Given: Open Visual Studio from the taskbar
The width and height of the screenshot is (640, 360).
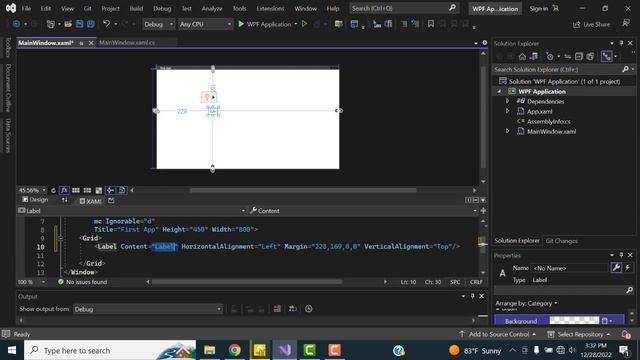Looking at the screenshot, I should tap(284, 350).
